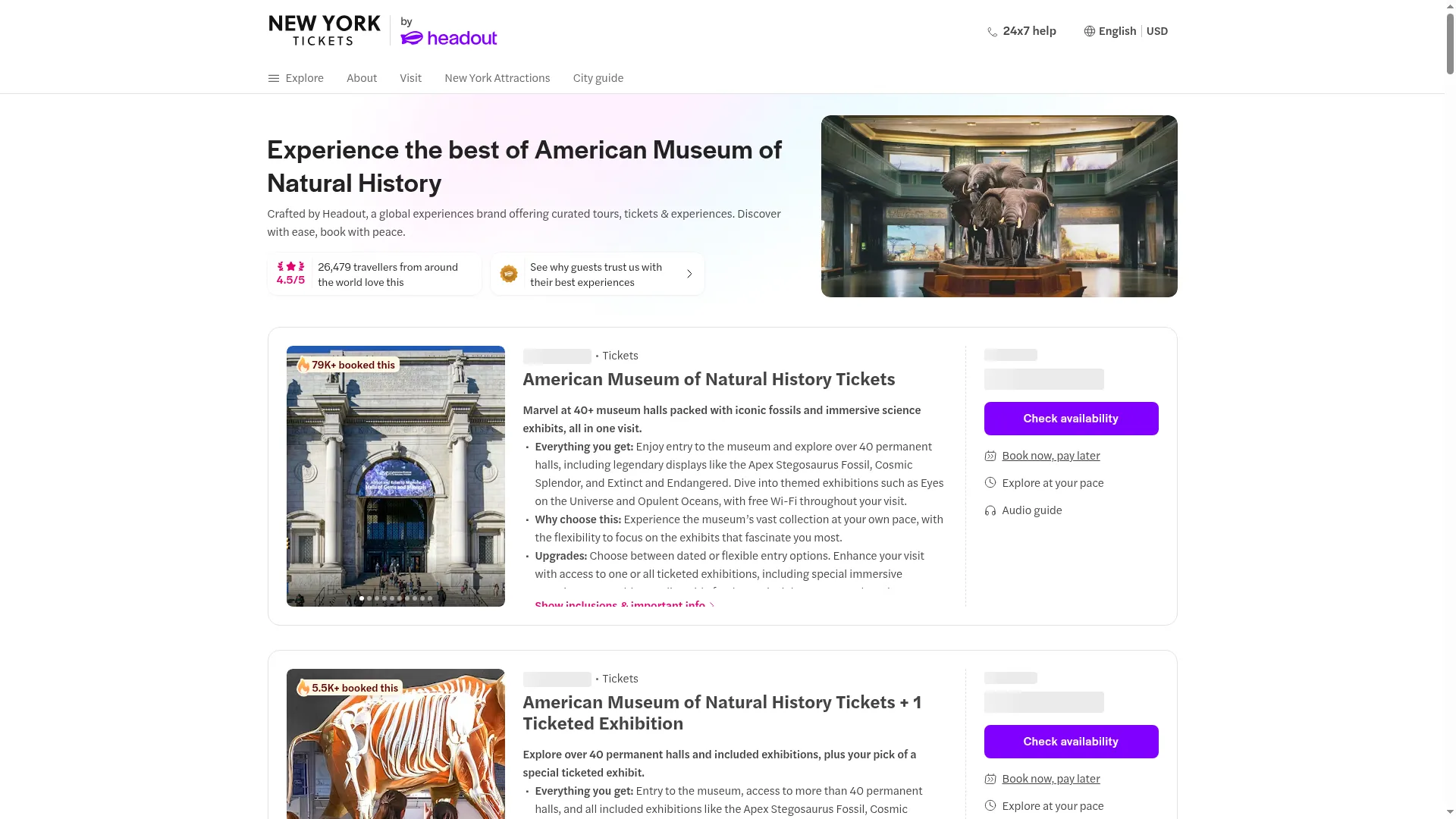Click the Tickets category label in first card

pos(620,356)
